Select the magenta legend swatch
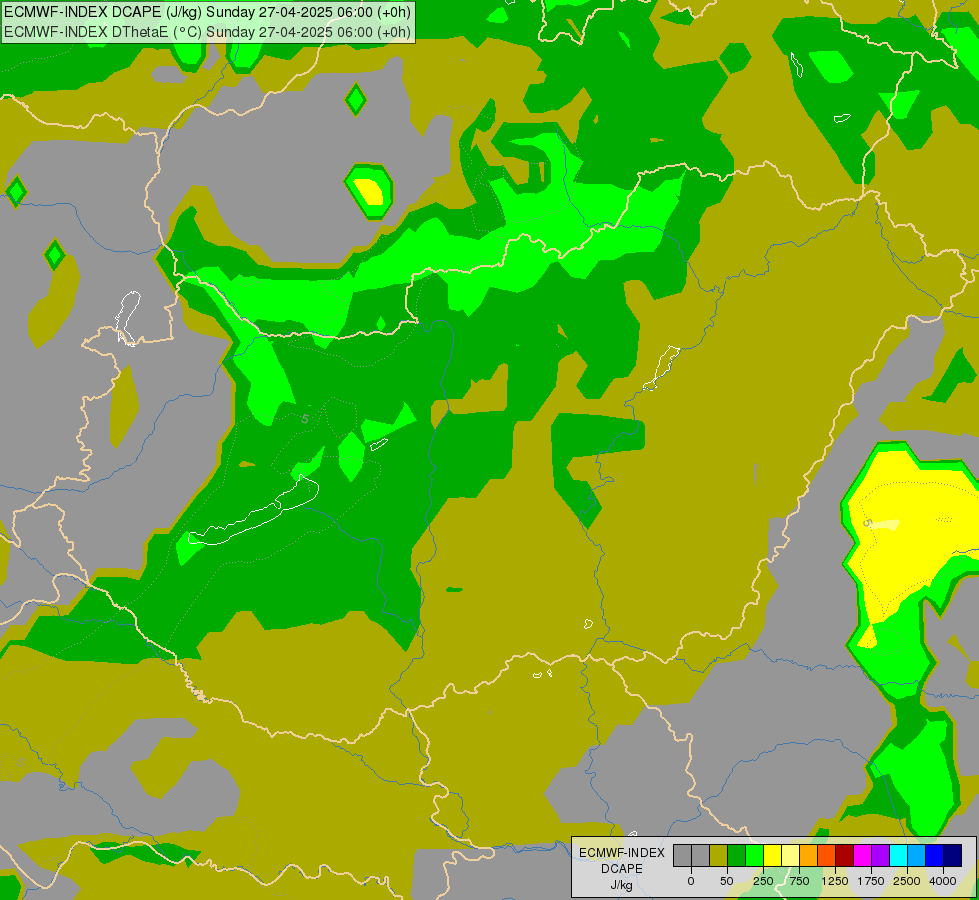This screenshot has height=900, width=979. pos(862,855)
